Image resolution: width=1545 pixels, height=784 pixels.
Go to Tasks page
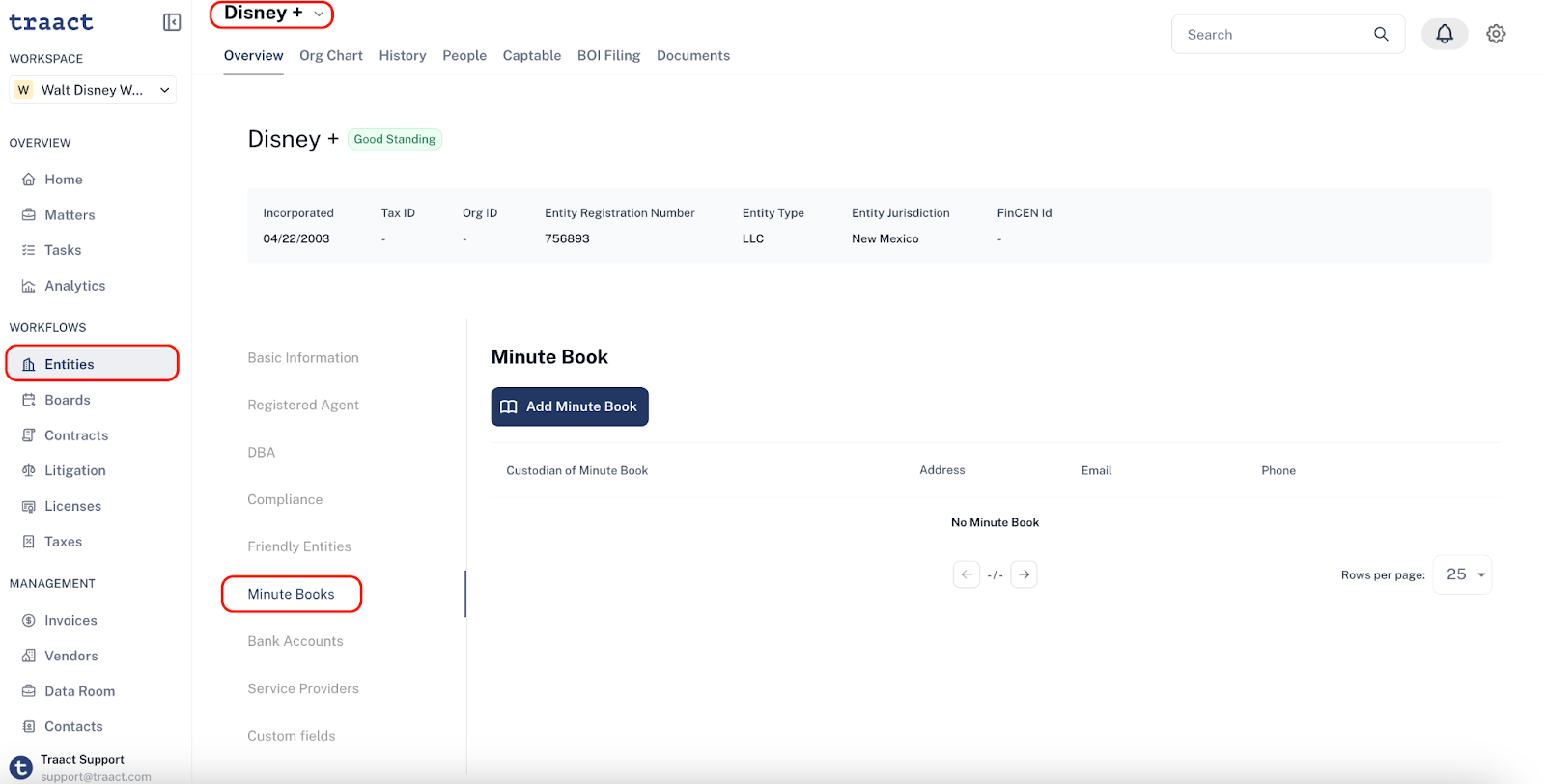pyautogui.click(x=63, y=250)
